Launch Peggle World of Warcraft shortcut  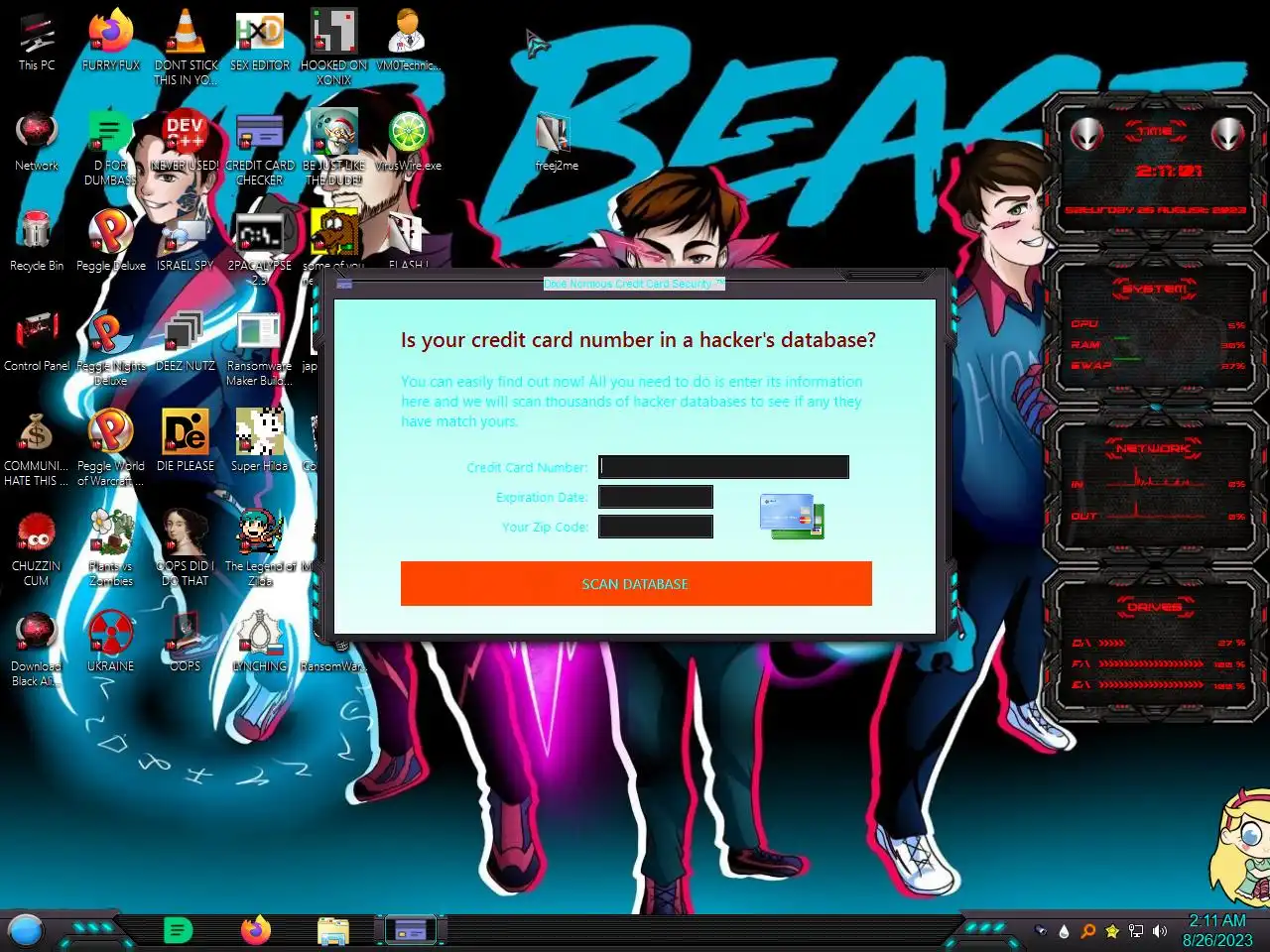click(x=111, y=448)
